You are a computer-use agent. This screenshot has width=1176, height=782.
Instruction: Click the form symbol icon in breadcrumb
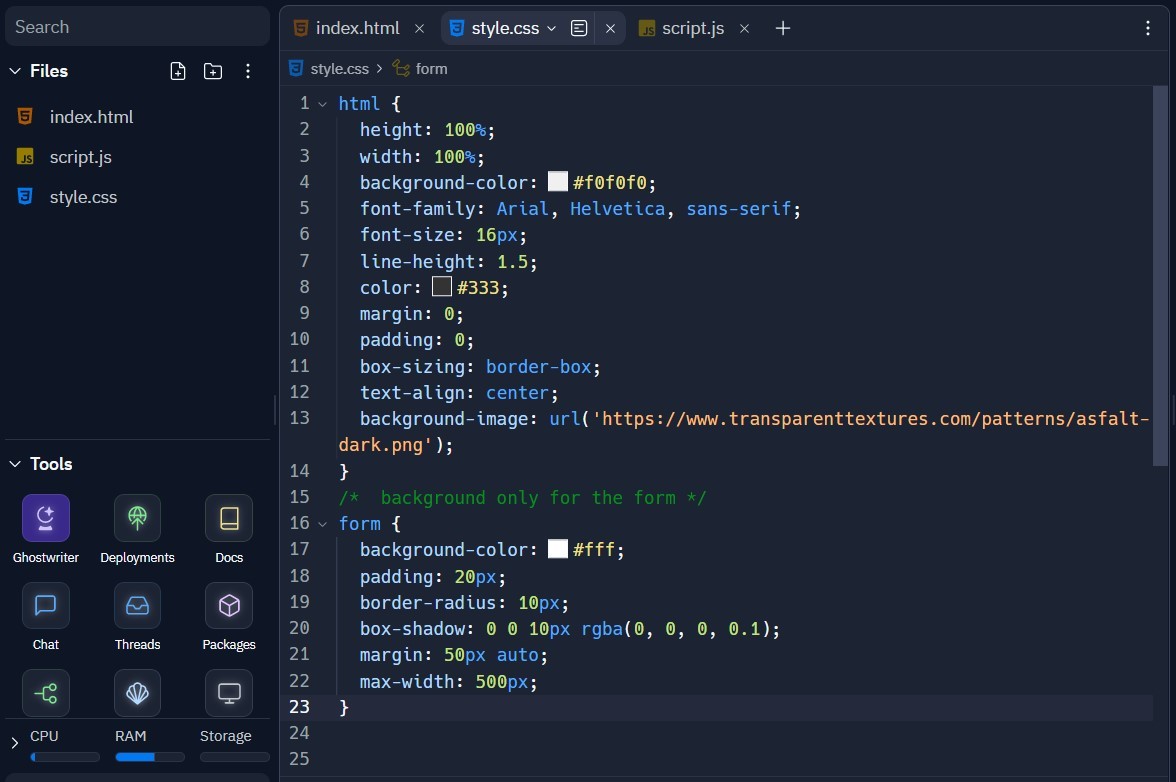(401, 69)
